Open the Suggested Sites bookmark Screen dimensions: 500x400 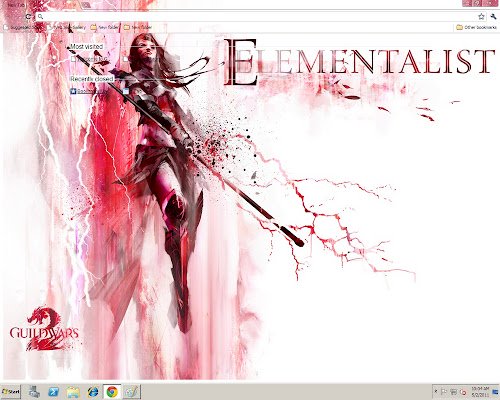click(x=23, y=27)
